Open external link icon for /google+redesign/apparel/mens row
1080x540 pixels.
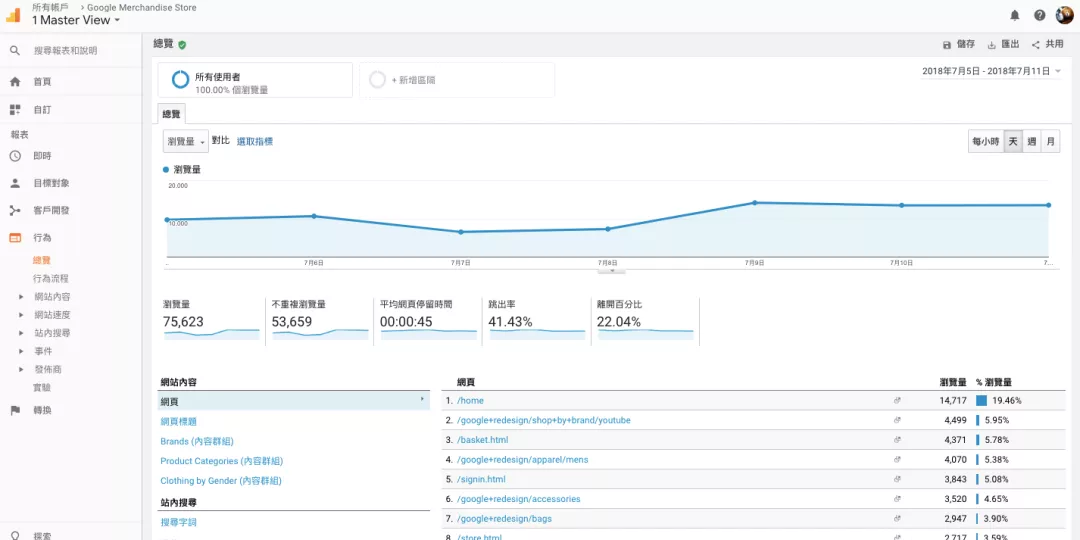pyautogui.click(x=897, y=459)
